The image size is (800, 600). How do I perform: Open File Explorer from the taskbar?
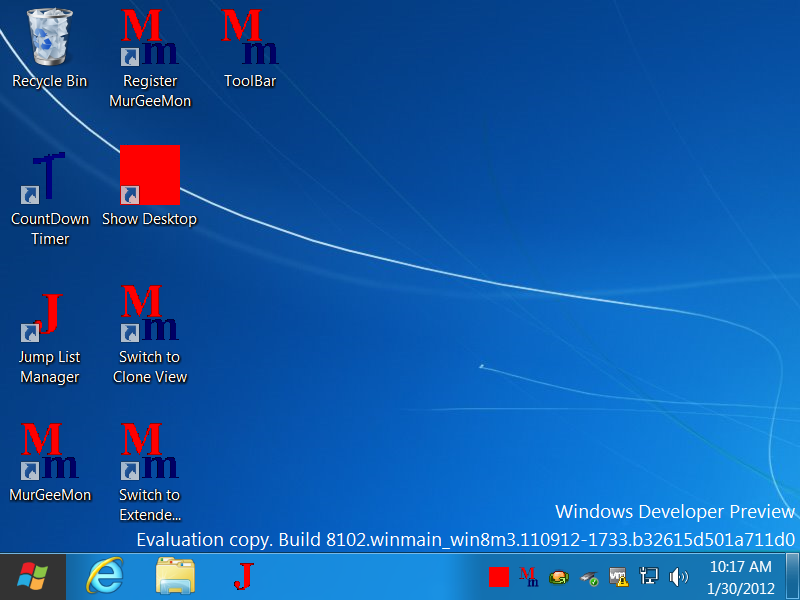[x=175, y=577]
